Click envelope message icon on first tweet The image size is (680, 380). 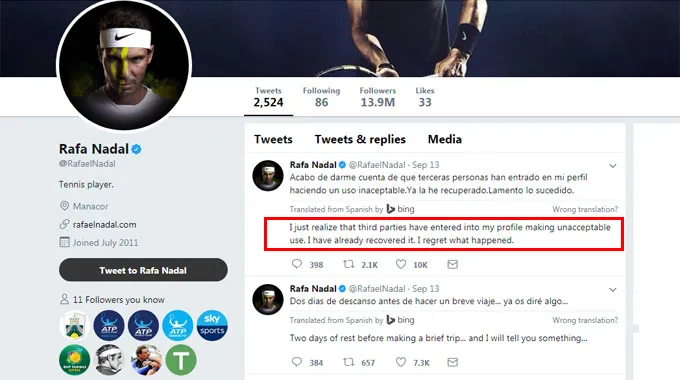point(452,264)
